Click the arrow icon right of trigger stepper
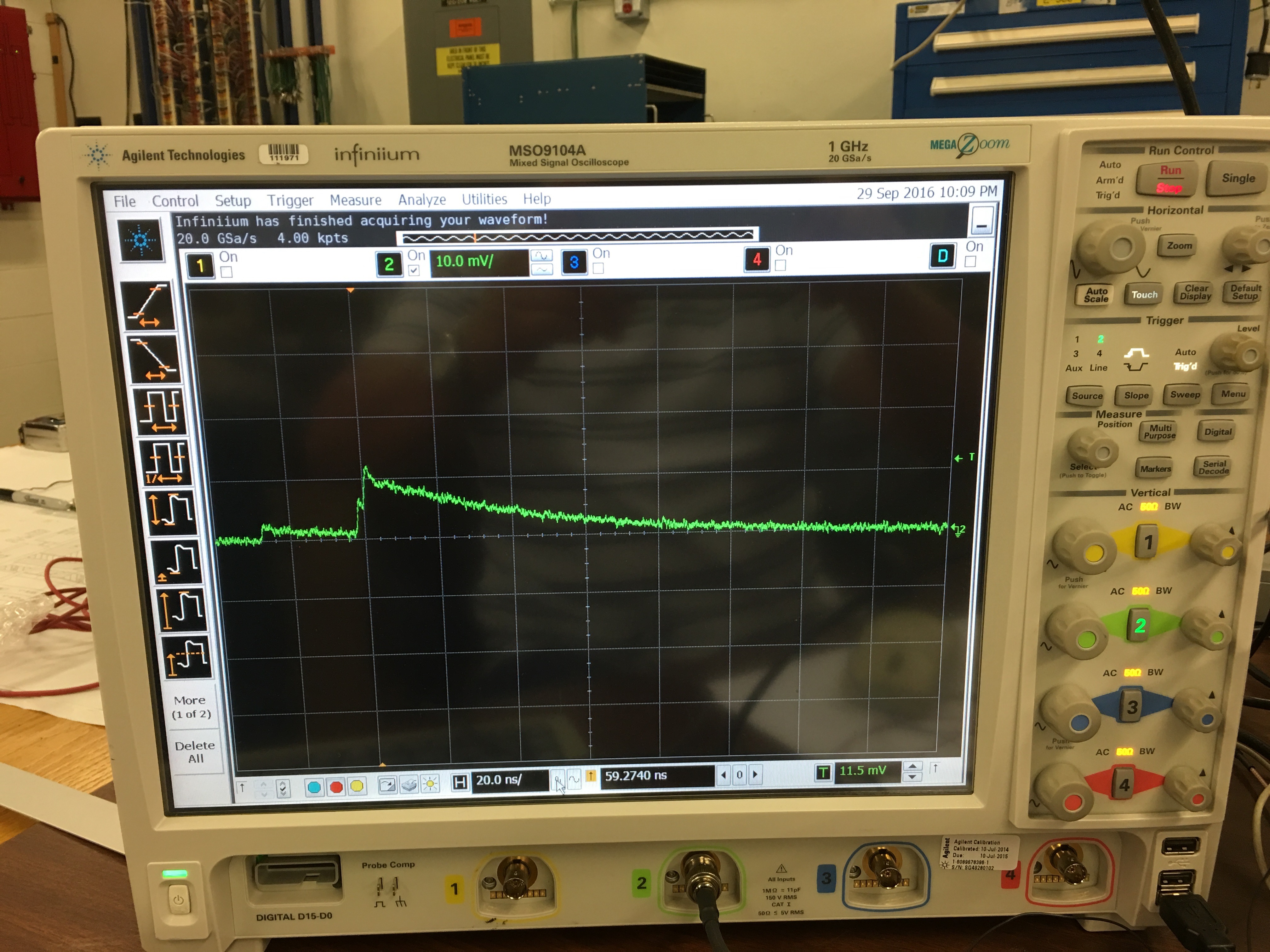 pyautogui.click(x=935, y=768)
